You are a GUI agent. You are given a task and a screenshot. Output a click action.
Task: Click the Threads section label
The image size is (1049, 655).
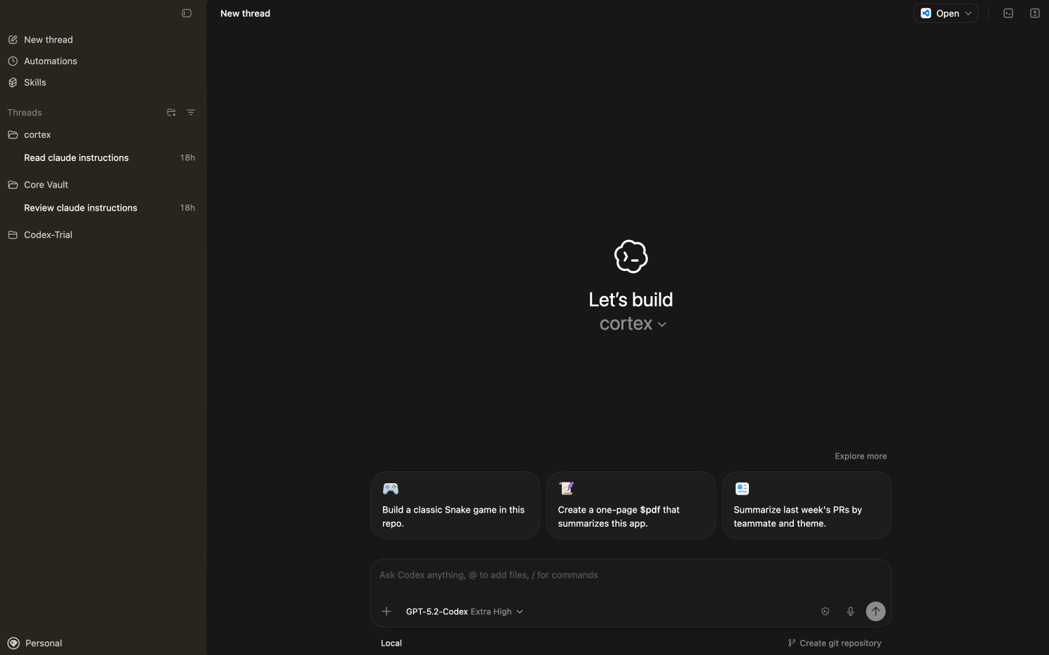pos(25,112)
